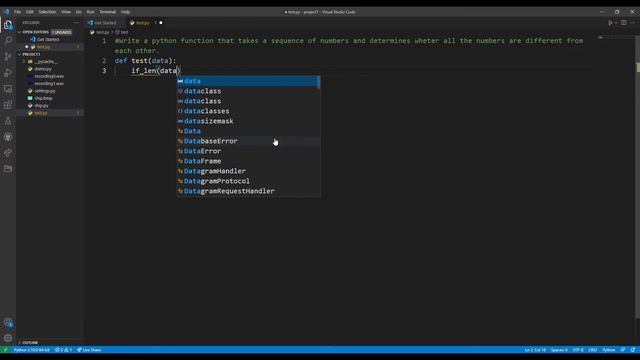640x360 pixels.
Task: Change CRLF line ending in status bar
Action: pyautogui.click(x=593, y=350)
